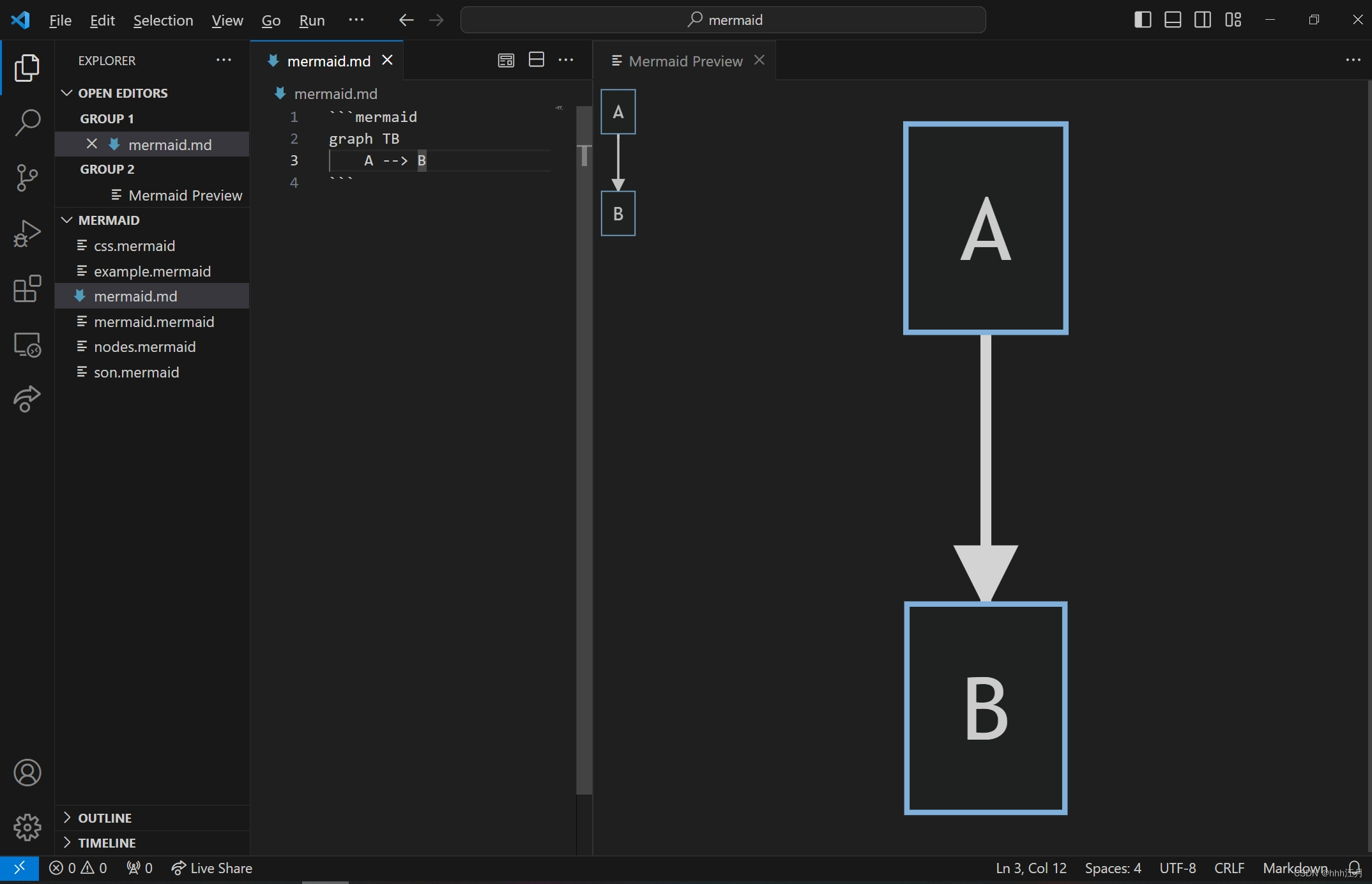The width and height of the screenshot is (1372, 884).
Task: Toggle the secondary side bar
Action: 1203,20
